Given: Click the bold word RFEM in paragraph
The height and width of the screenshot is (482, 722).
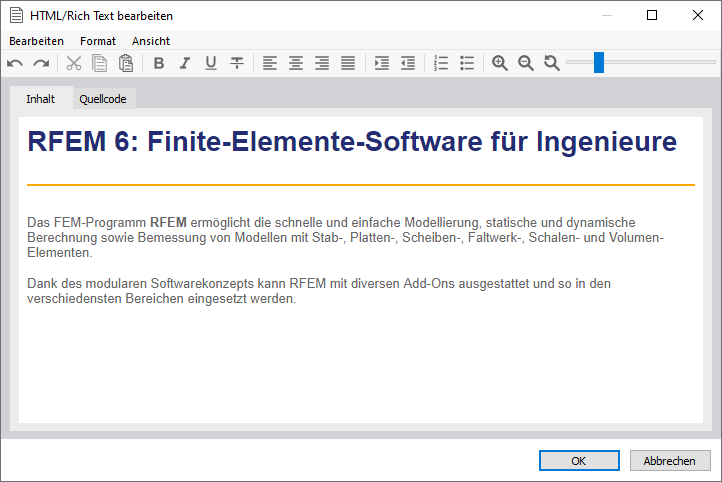Looking at the screenshot, I should [168, 223].
